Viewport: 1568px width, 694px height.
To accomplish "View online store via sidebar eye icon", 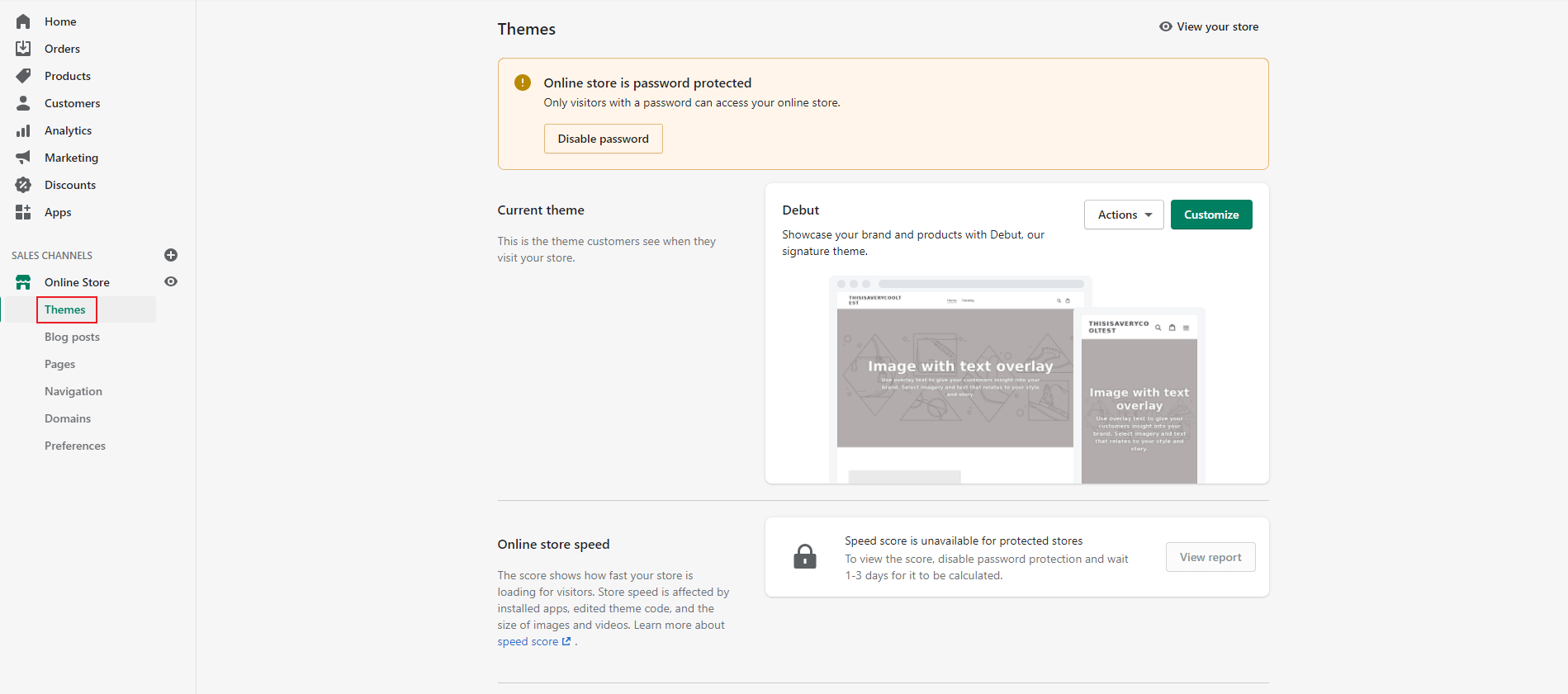I will pyautogui.click(x=171, y=281).
